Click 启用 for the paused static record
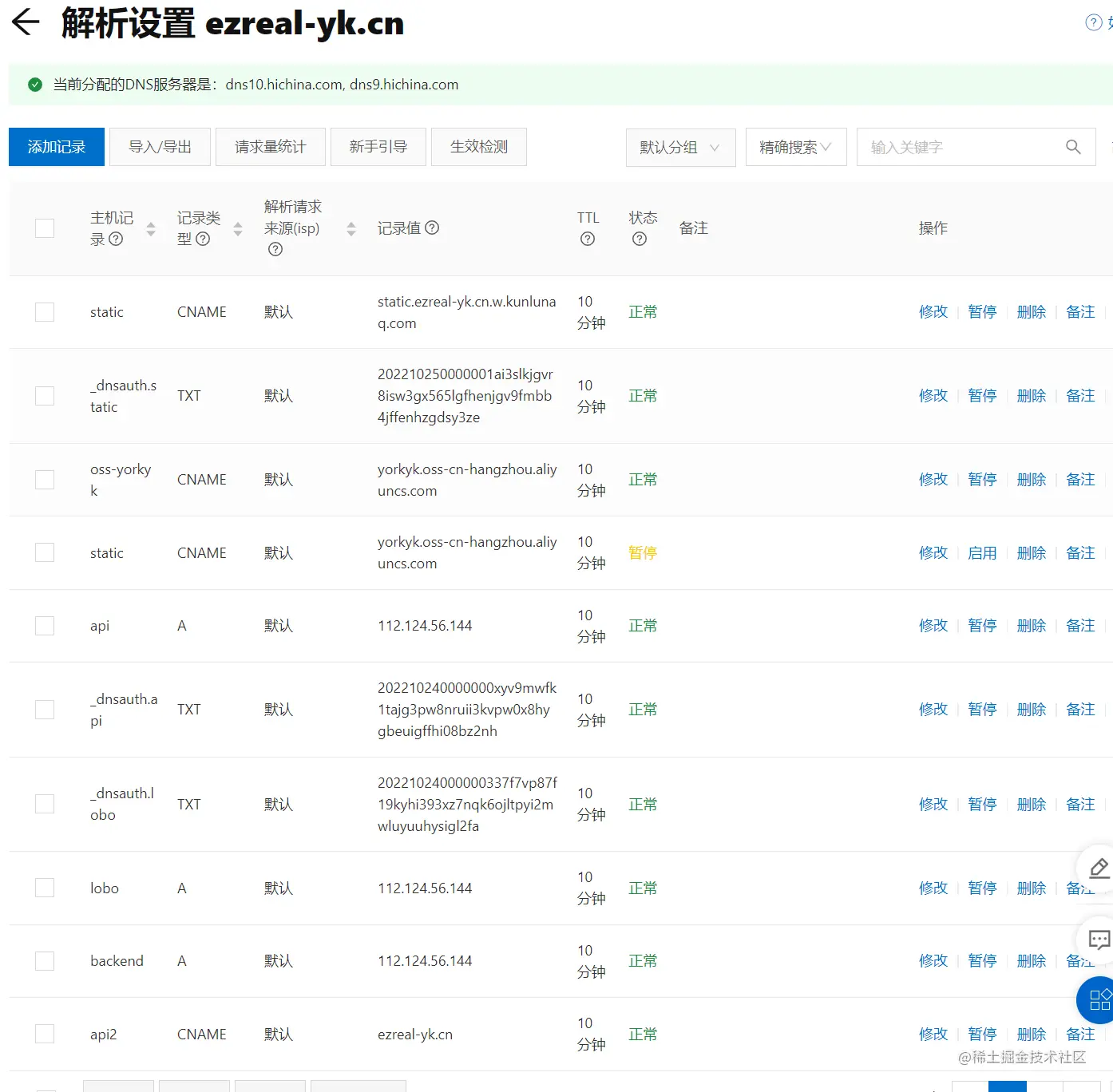 (x=982, y=553)
